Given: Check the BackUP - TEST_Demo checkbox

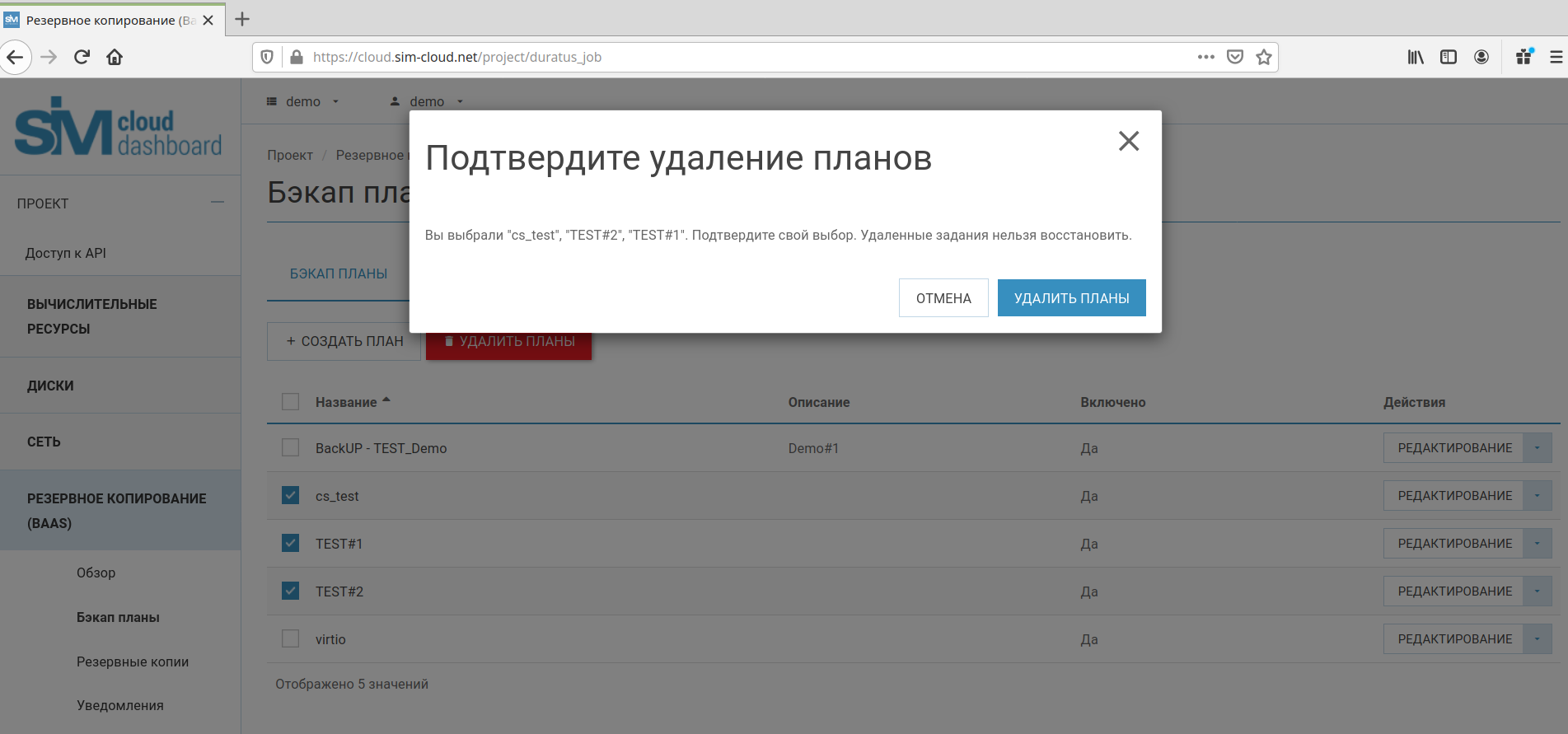Looking at the screenshot, I should click(x=291, y=448).
